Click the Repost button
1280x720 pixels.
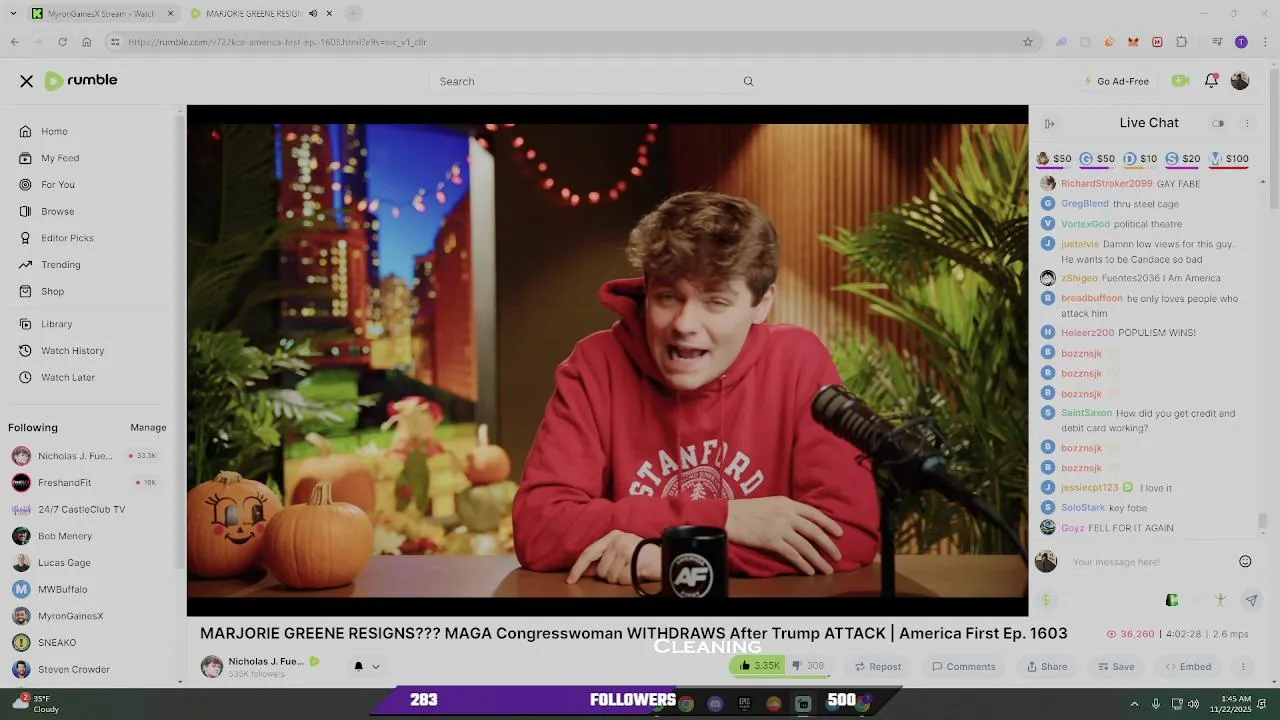coord(877,667)
